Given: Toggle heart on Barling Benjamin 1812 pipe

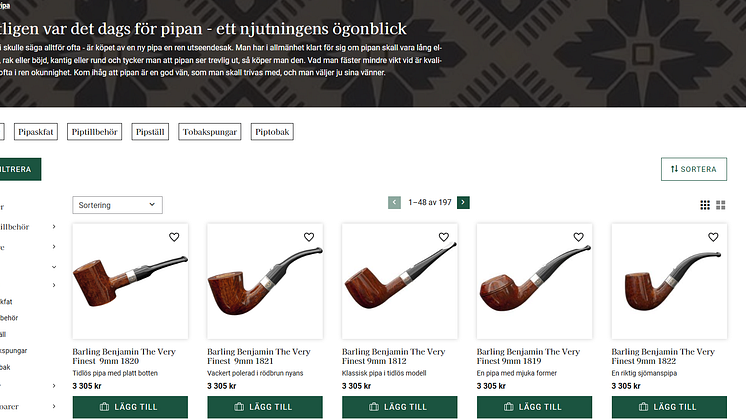Looking at the screenshot, I should pos(443,237).
